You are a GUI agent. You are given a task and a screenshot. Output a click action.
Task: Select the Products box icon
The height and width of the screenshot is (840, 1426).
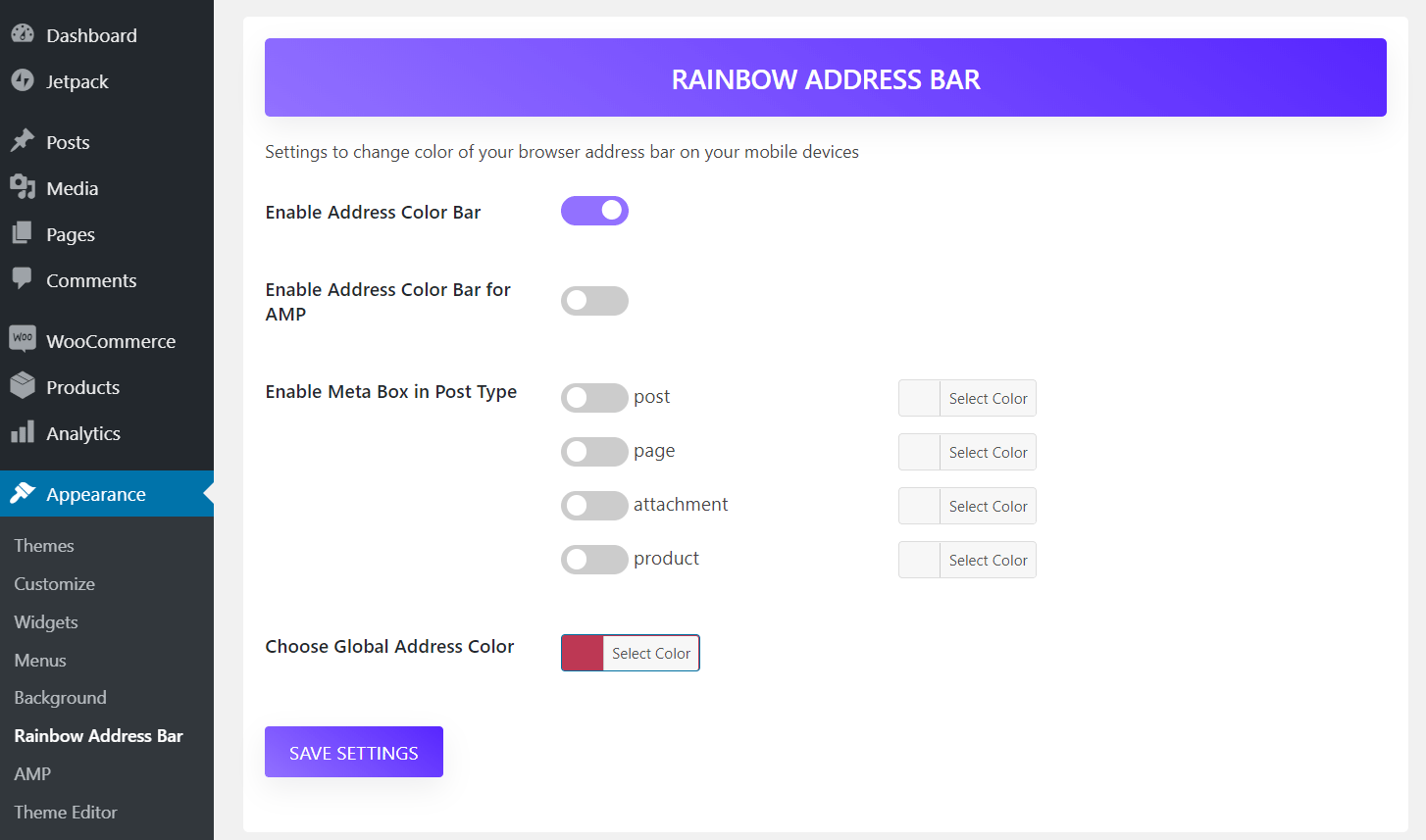click(x=23, y=386)
